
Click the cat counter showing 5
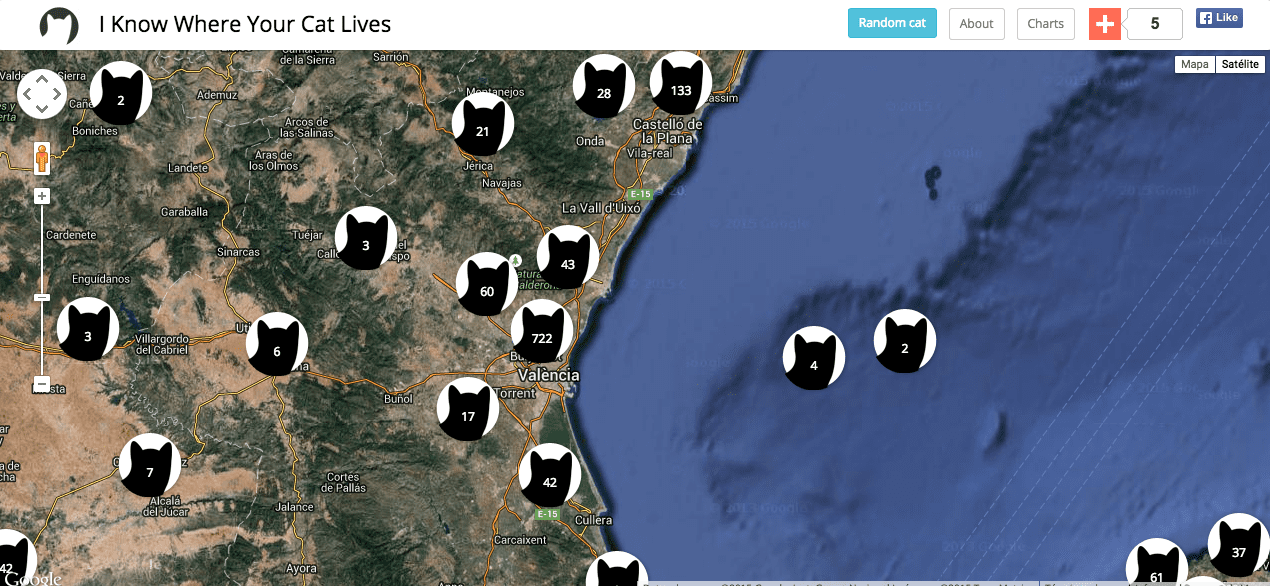1154,23
